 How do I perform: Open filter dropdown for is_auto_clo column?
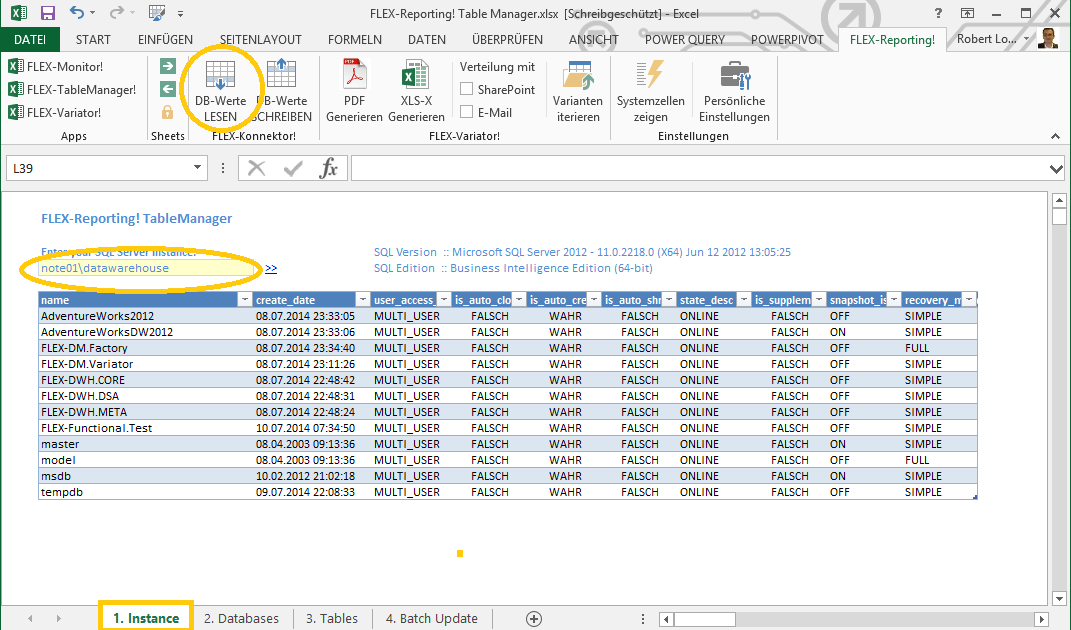coord(519,300)
